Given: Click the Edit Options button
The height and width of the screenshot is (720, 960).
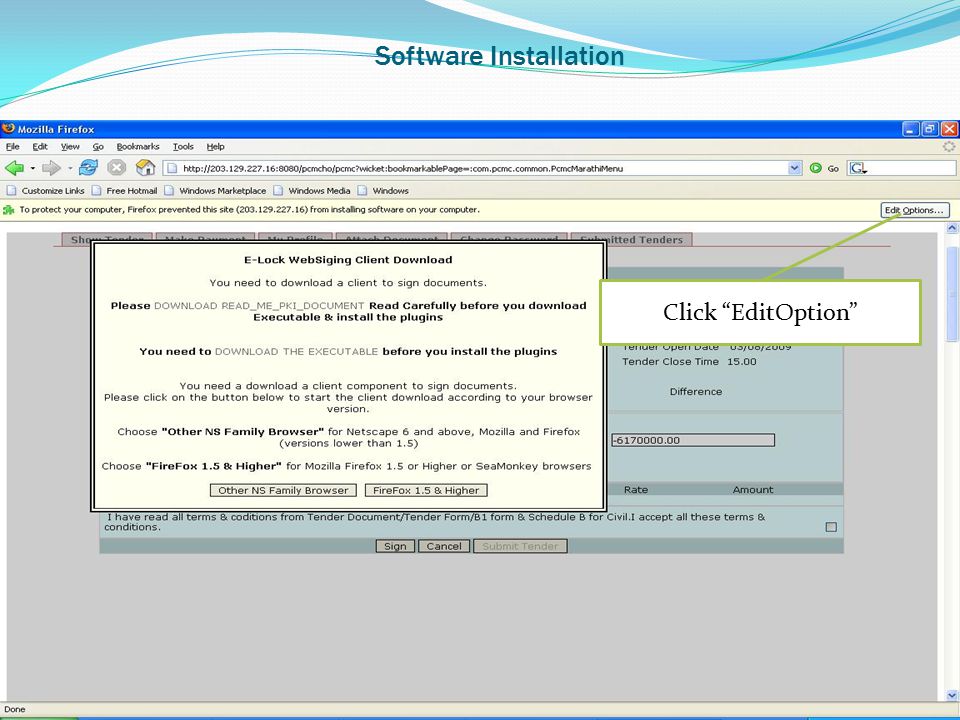Looking at the screenshot, I should [915, 210].
